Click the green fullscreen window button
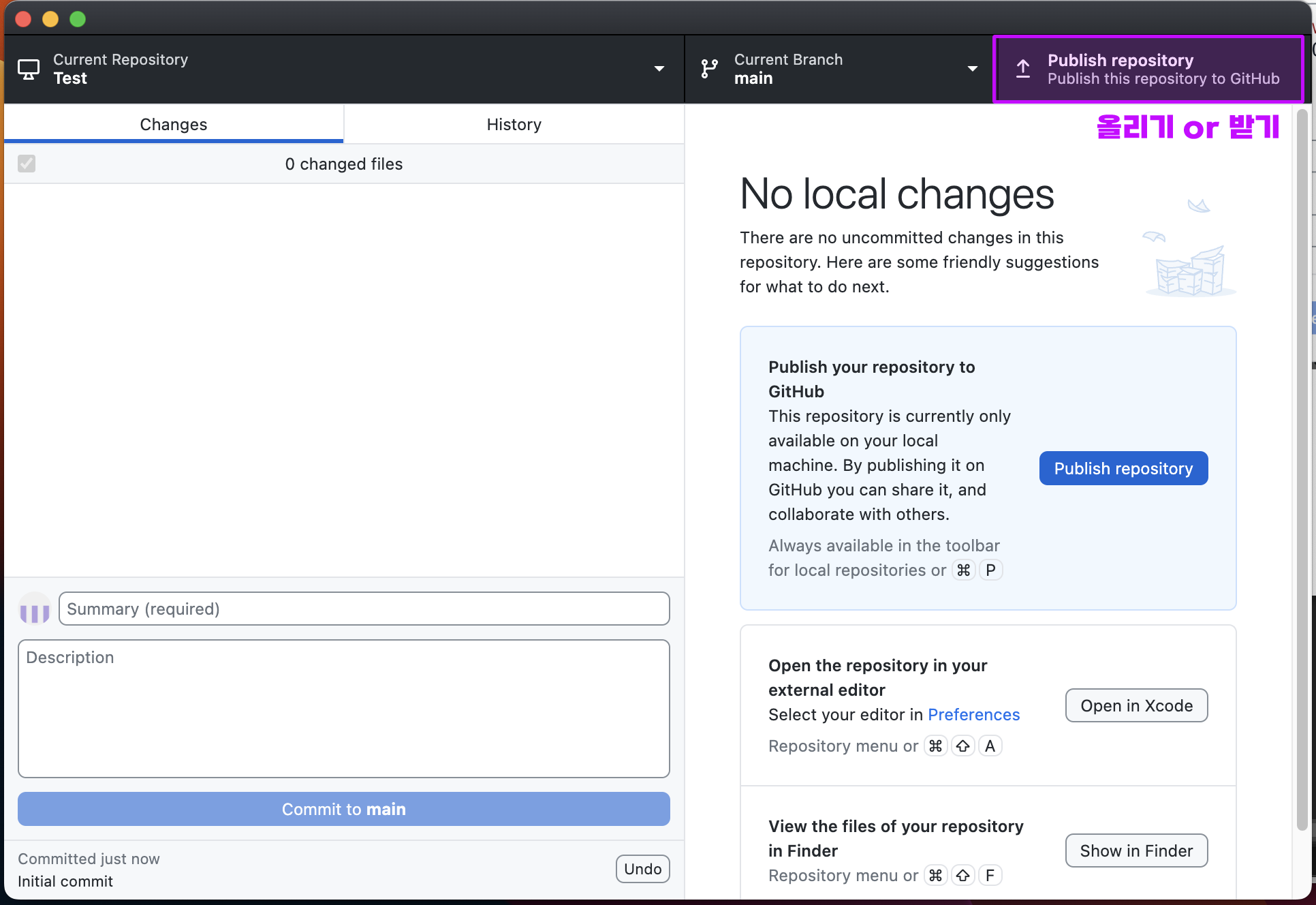The height and width of the screenshot is (905, 1316). pos(78,19)
